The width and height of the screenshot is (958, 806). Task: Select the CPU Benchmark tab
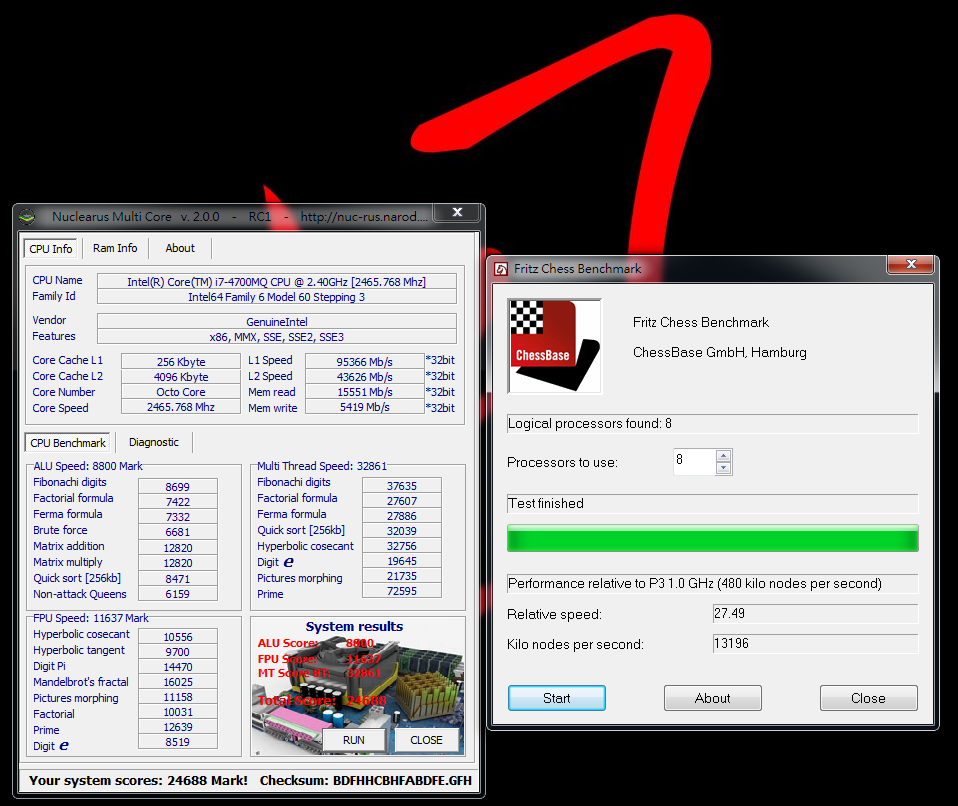pyautogui.click(x=68, y=442)
